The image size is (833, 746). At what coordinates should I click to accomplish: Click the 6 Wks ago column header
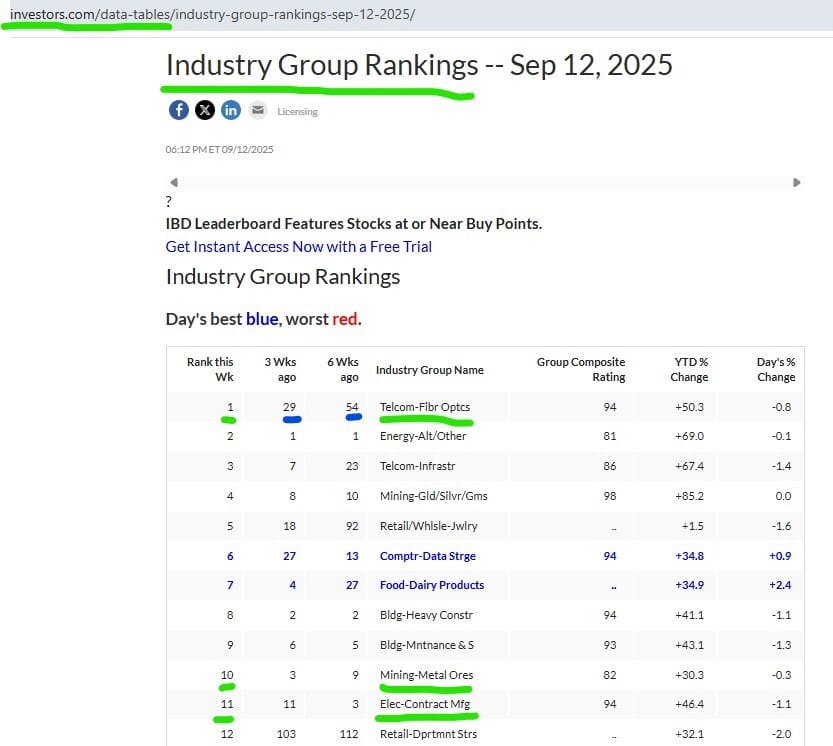(343, 369)
